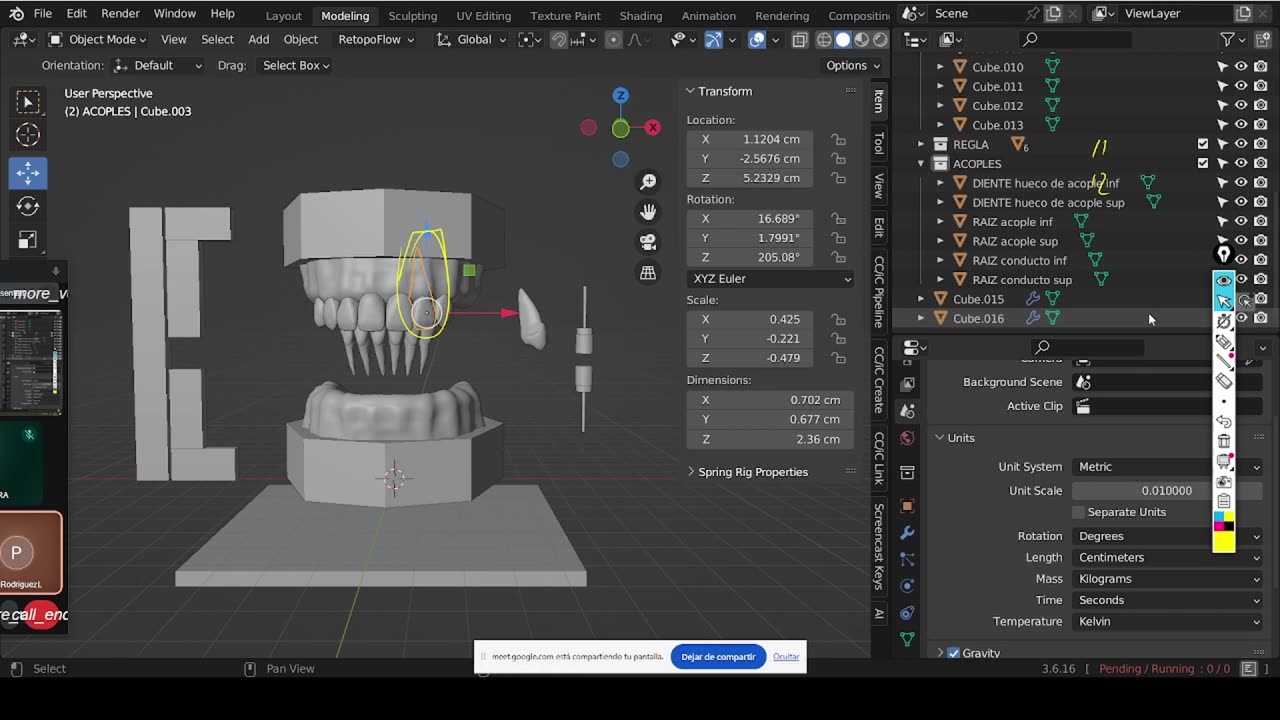1280x720 pixels.
Task: Open the Render menu
Action: tap(120, 14)
